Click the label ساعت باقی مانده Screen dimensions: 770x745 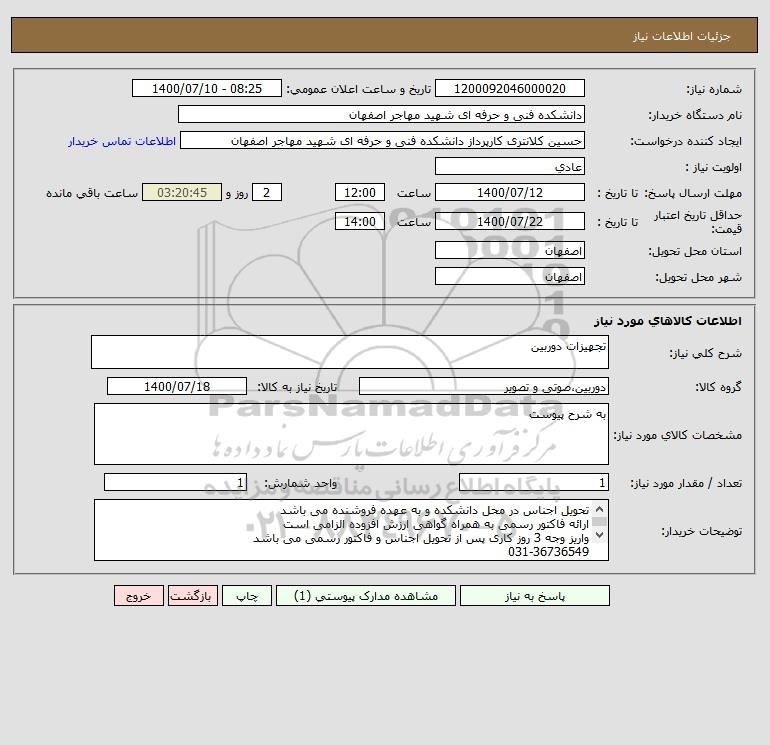[x=92, y=193]
